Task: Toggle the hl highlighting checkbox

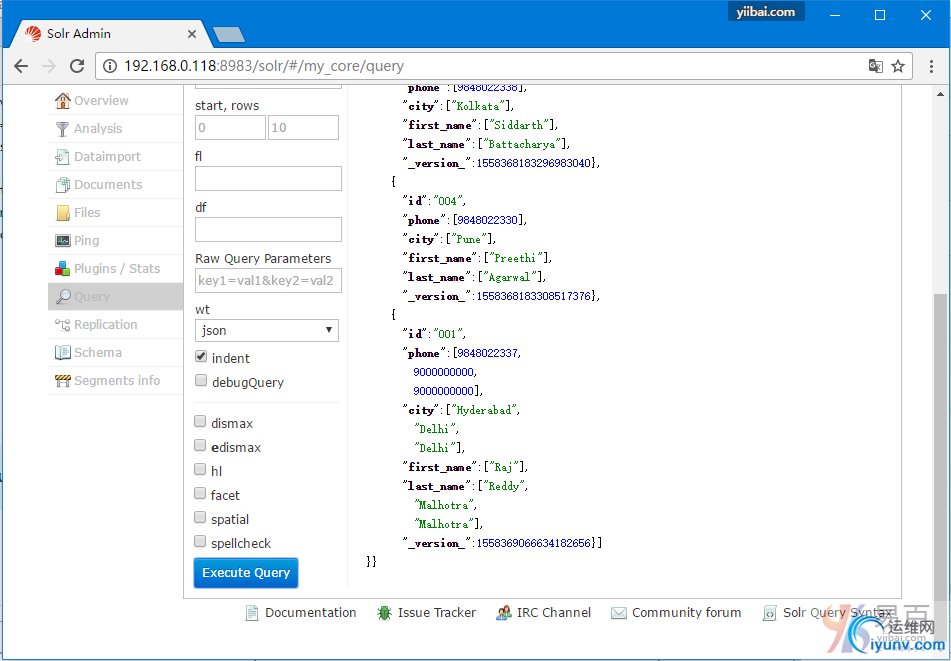Action: (200, 469)
